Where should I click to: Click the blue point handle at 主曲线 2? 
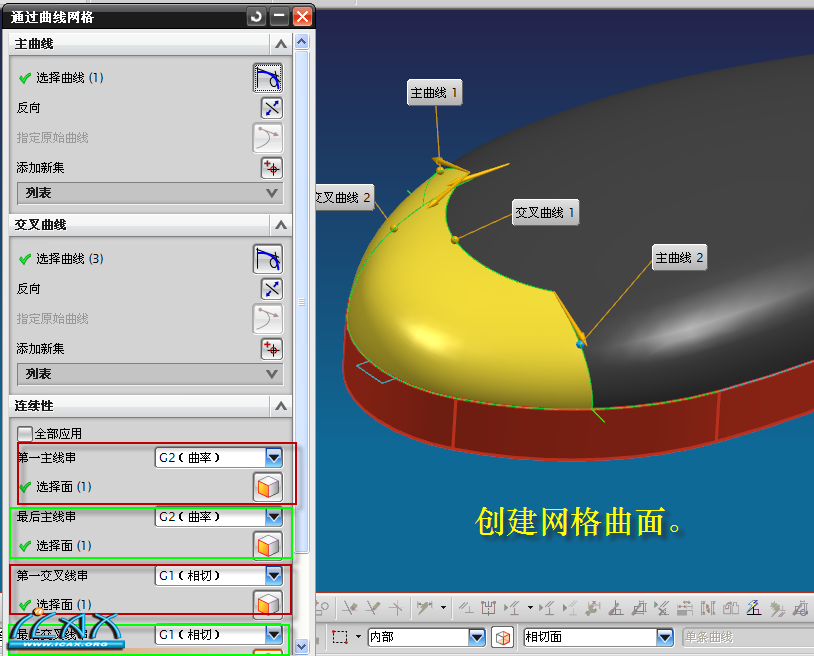click(580, 344)
